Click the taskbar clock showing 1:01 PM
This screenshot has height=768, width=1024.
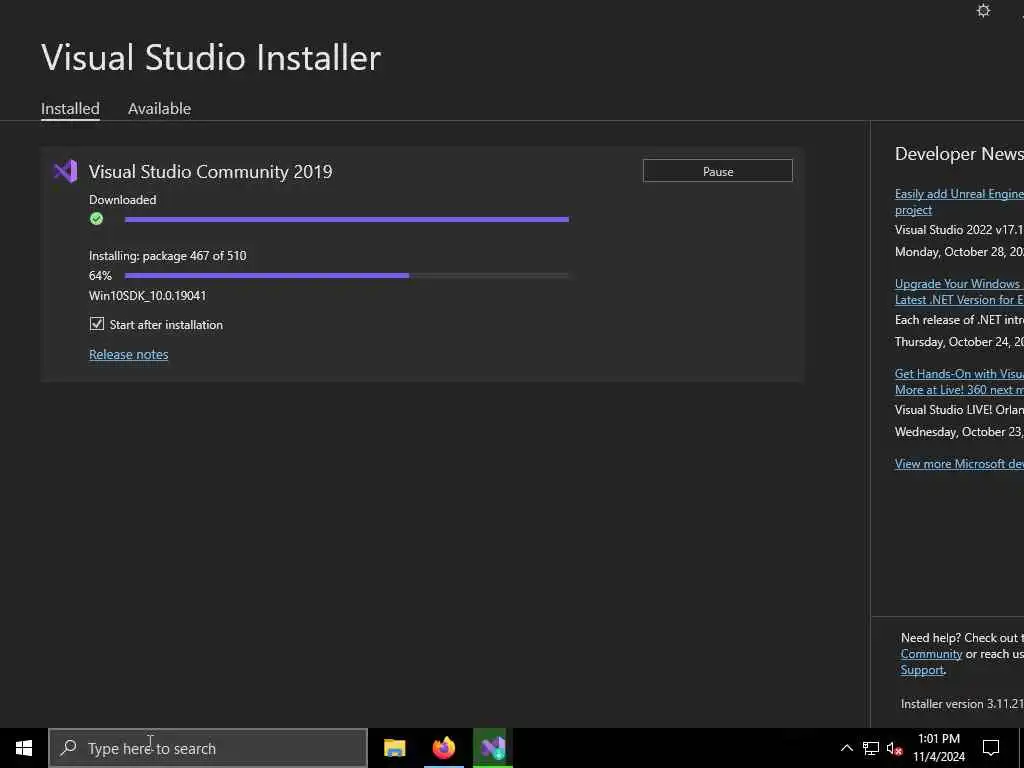938,748
